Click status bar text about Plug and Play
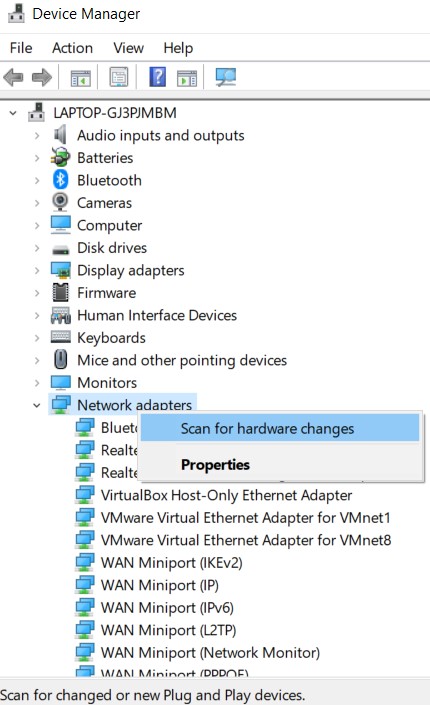This screenshot has height=705, width=430. (x=152, y=695)
